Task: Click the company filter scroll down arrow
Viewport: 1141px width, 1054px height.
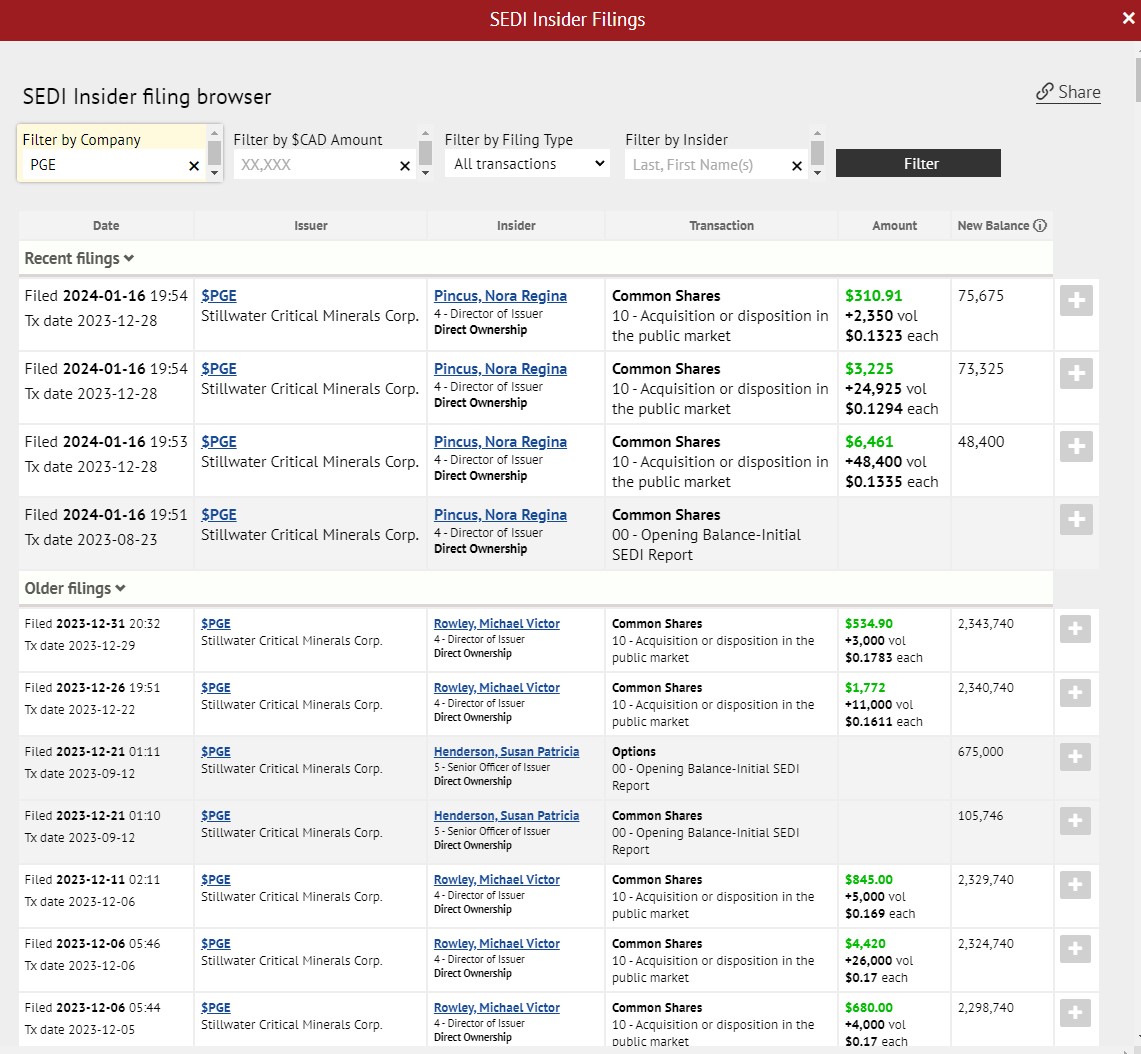Action: 214,173
